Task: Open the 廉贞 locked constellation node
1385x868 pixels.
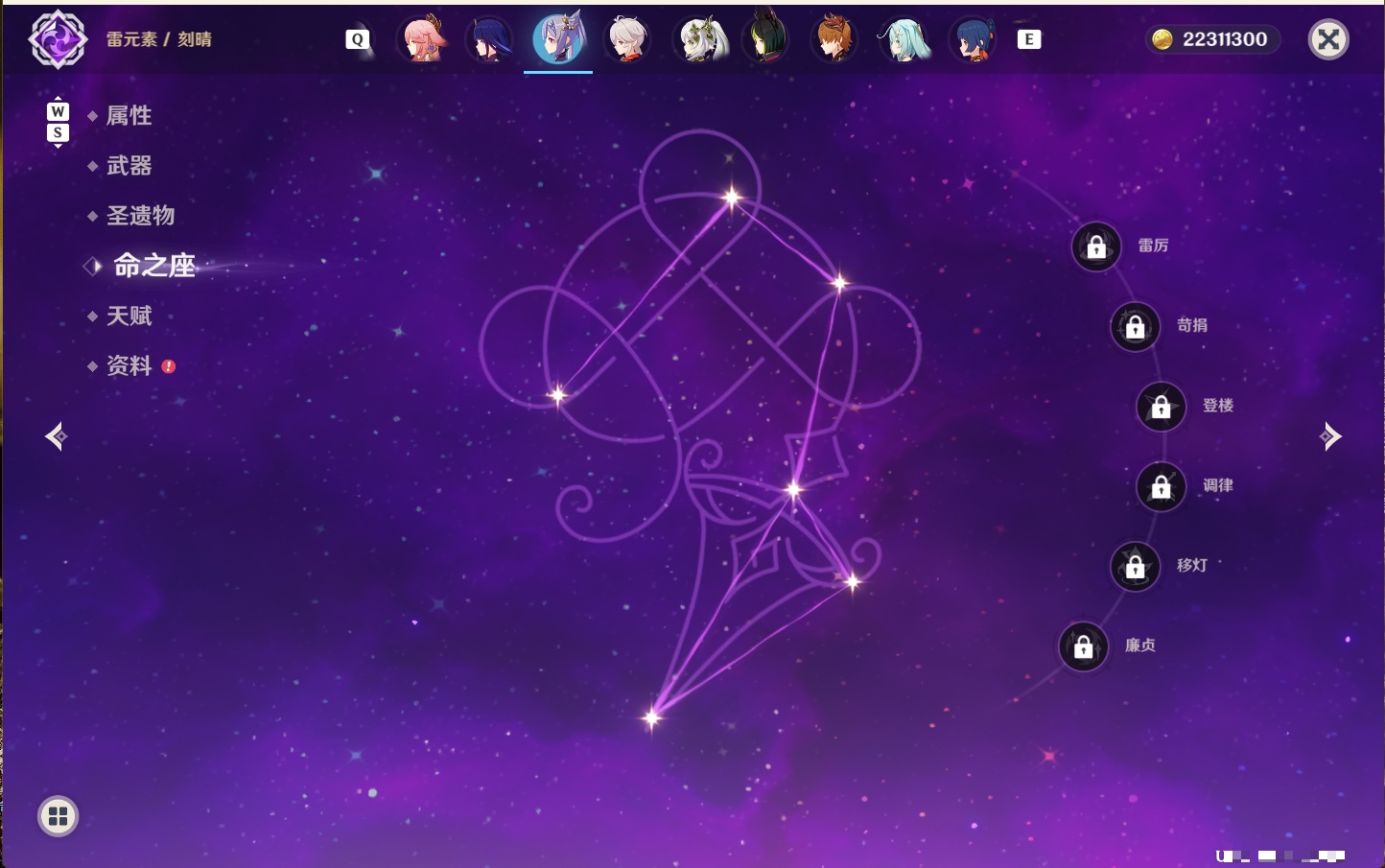Action: (1084, 646)
